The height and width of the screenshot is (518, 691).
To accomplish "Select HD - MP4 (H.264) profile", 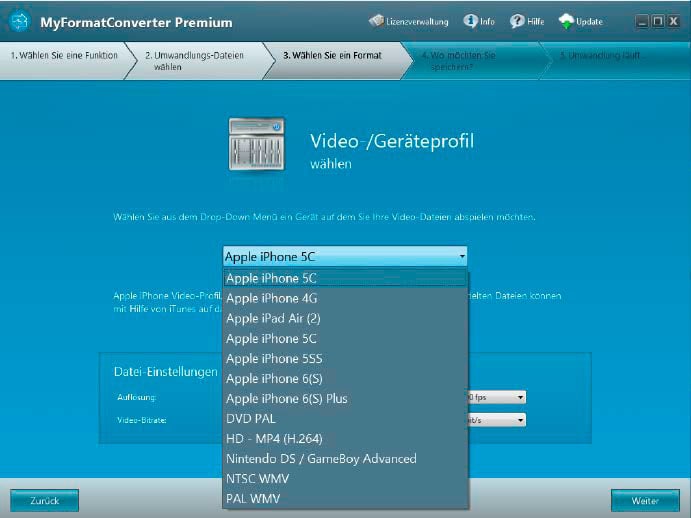I will pos(345,439).
